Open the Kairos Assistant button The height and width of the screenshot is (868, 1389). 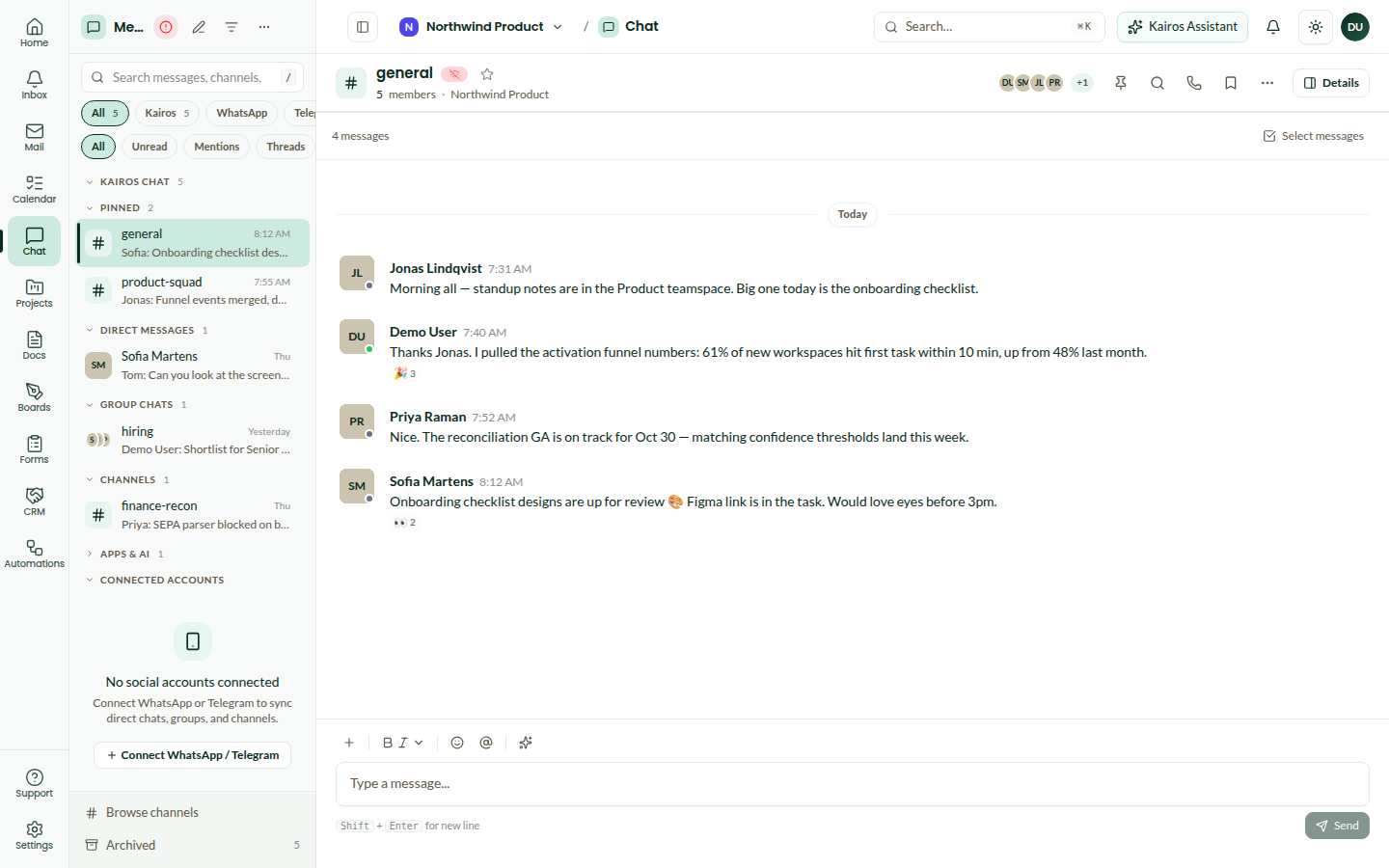1183,27
